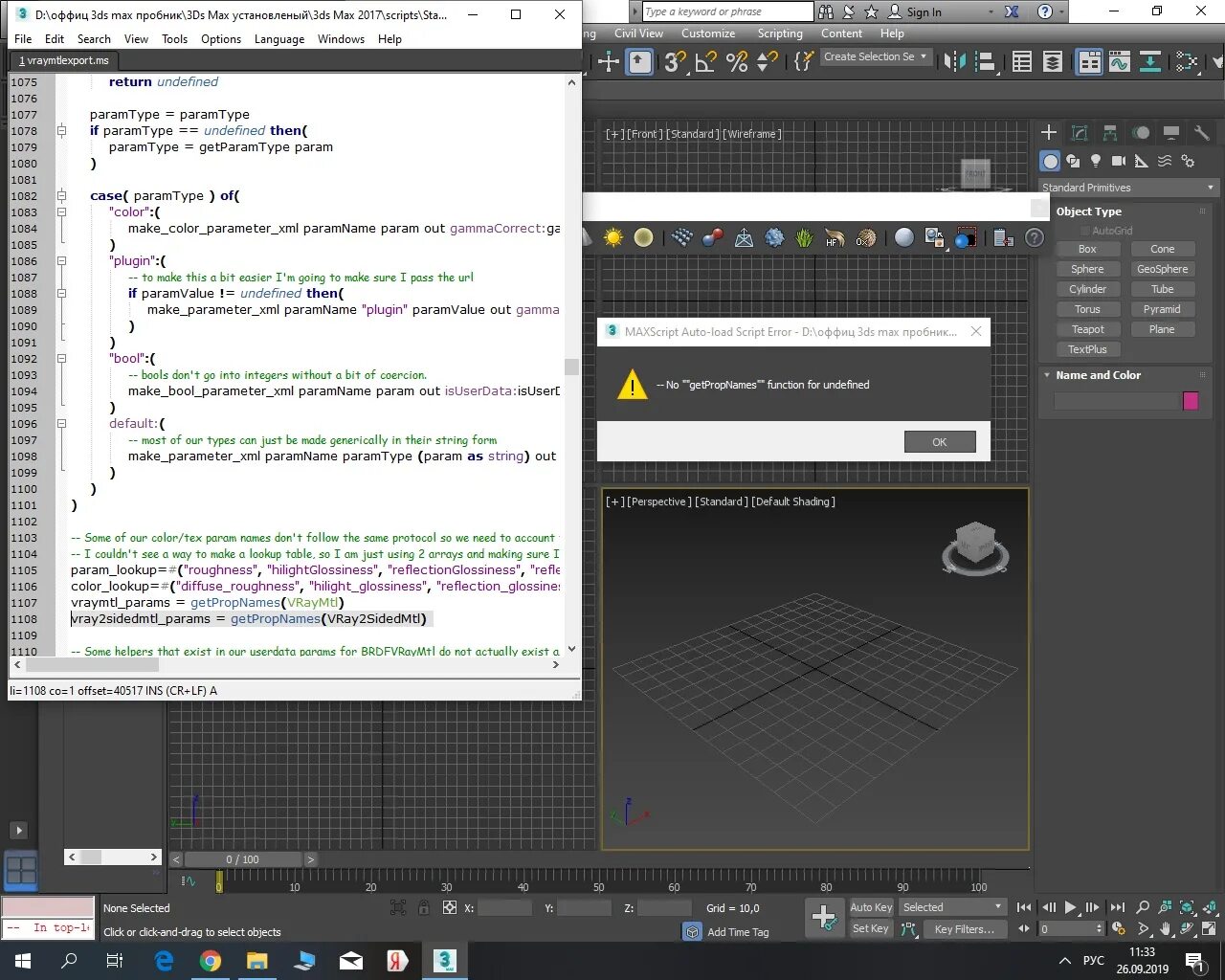Collapse the fold at line 1078
This screenshot has width=1225, height=980.
[x=61, y=130]
